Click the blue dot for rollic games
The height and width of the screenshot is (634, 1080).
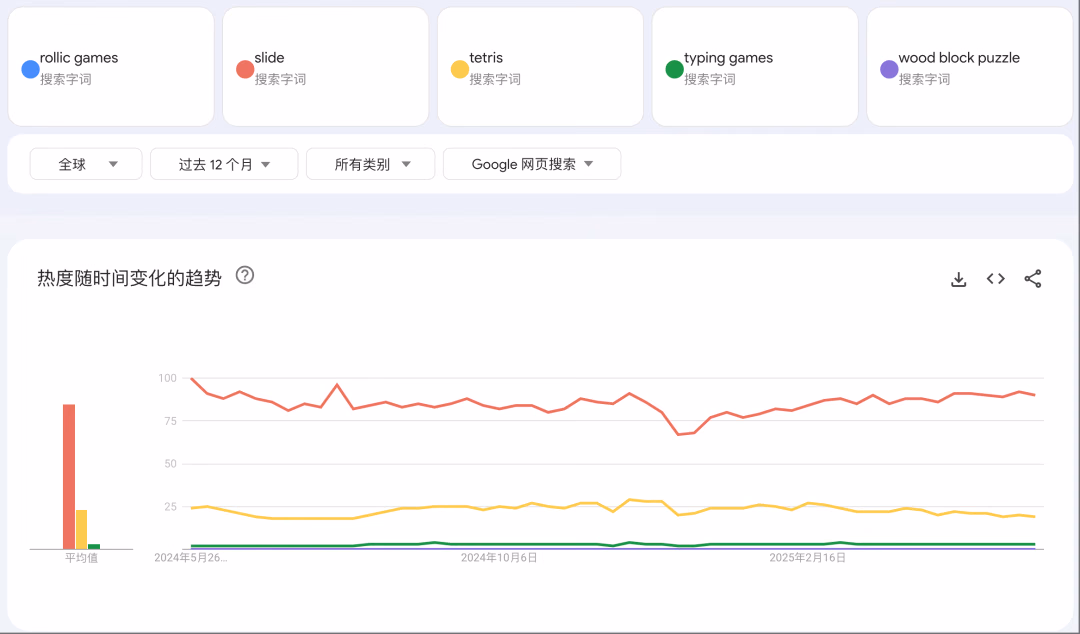tap(30, 69)
